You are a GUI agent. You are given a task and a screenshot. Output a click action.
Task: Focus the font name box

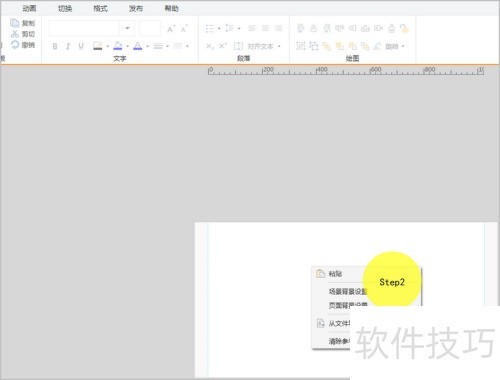pos(84,28)
